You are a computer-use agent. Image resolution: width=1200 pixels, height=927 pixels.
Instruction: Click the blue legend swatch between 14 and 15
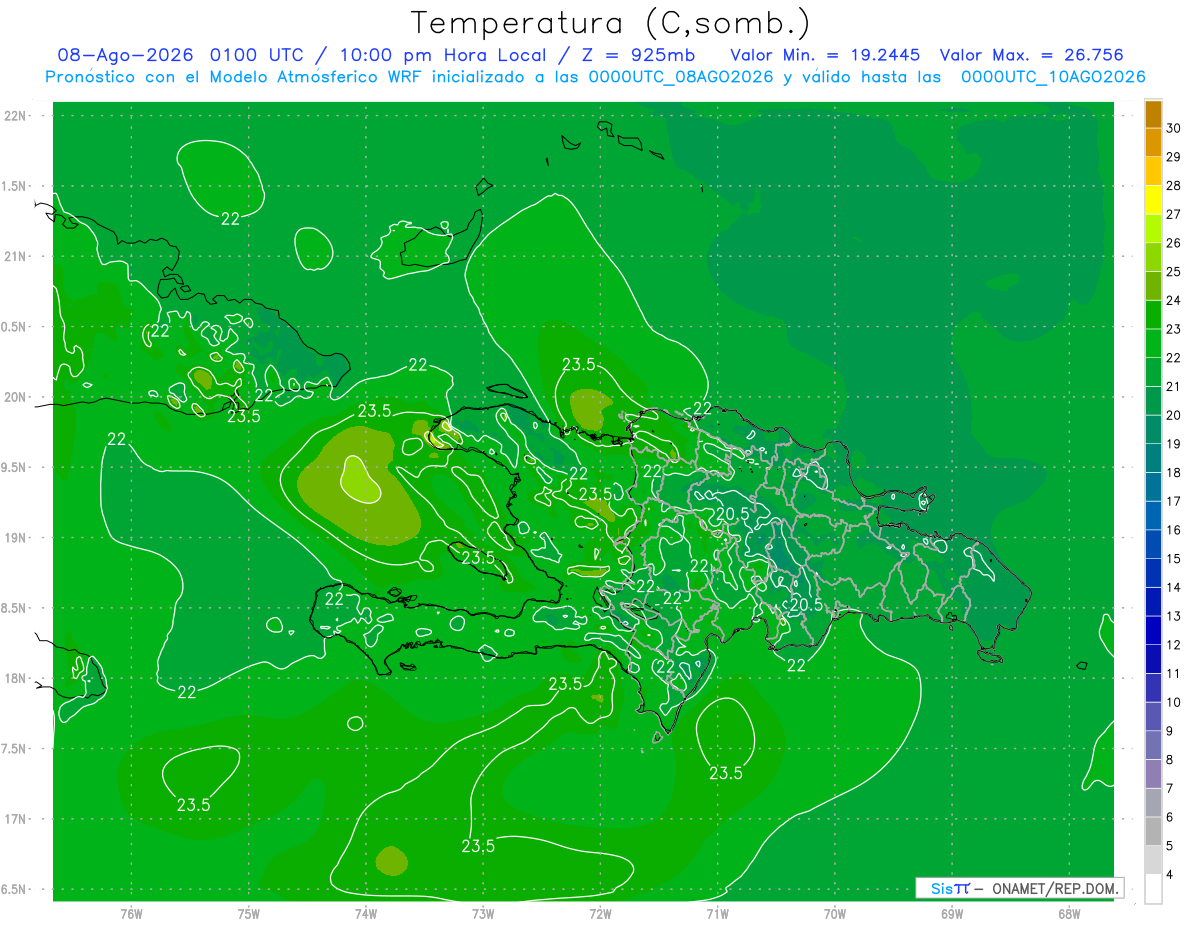pyautogui.click(x=1153, y=573)
